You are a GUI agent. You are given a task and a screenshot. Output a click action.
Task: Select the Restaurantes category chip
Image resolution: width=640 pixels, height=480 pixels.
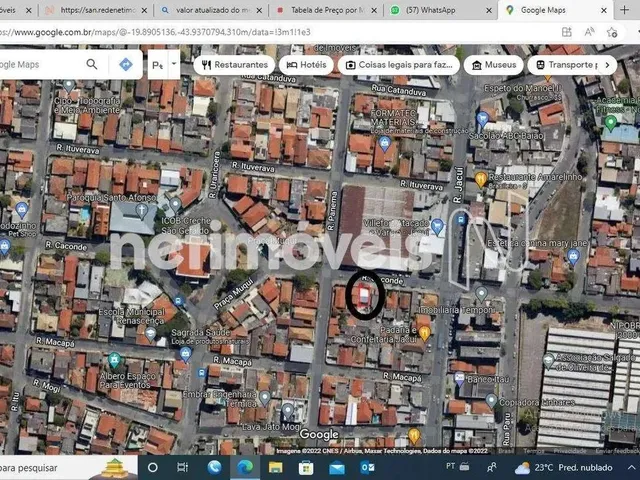234,65
